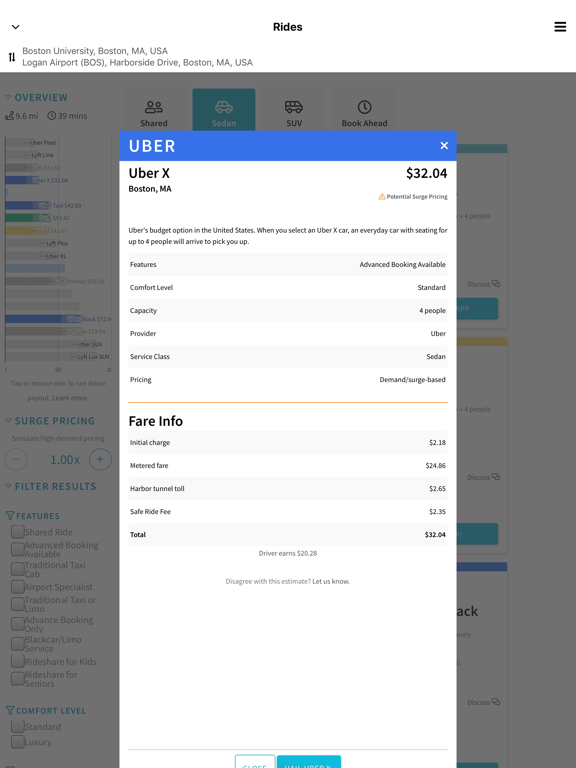Screen dimensions: 576x768
Task: Click the Logan Airport destination address
Action: point(138,63)
